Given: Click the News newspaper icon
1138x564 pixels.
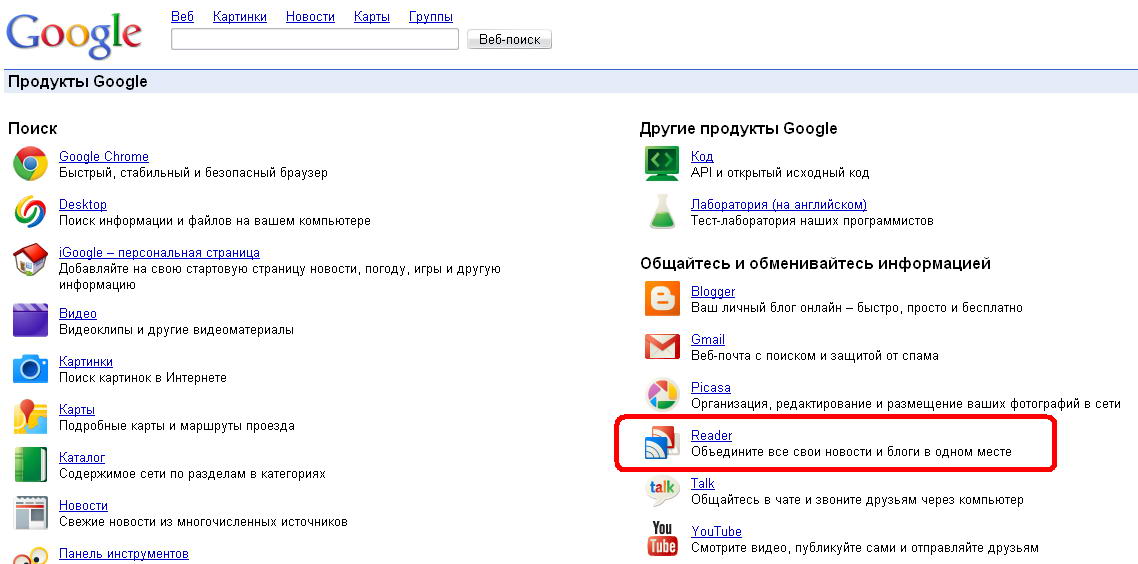Looking at the screenshot, I should click(30, 512).
